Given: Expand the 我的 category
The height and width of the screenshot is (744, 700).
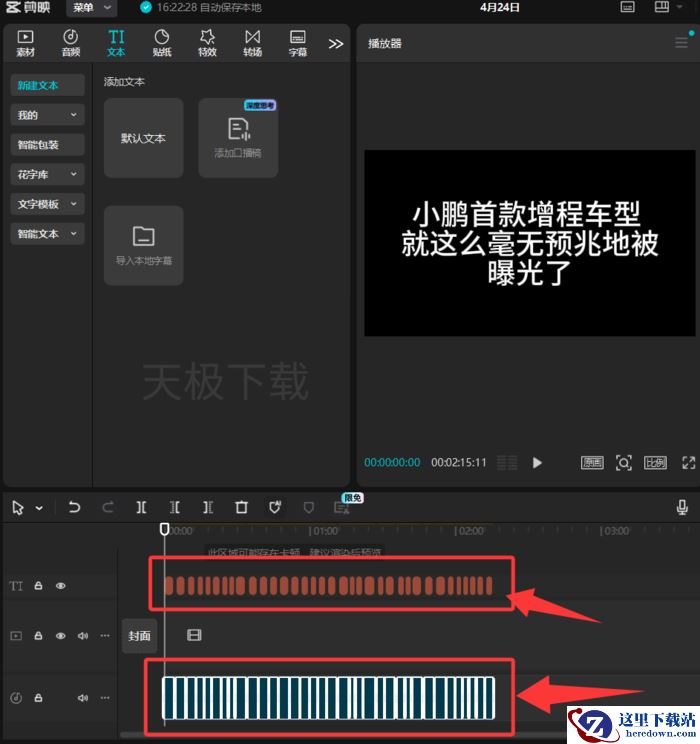Looking at the screenshot, I should [47, 115].
